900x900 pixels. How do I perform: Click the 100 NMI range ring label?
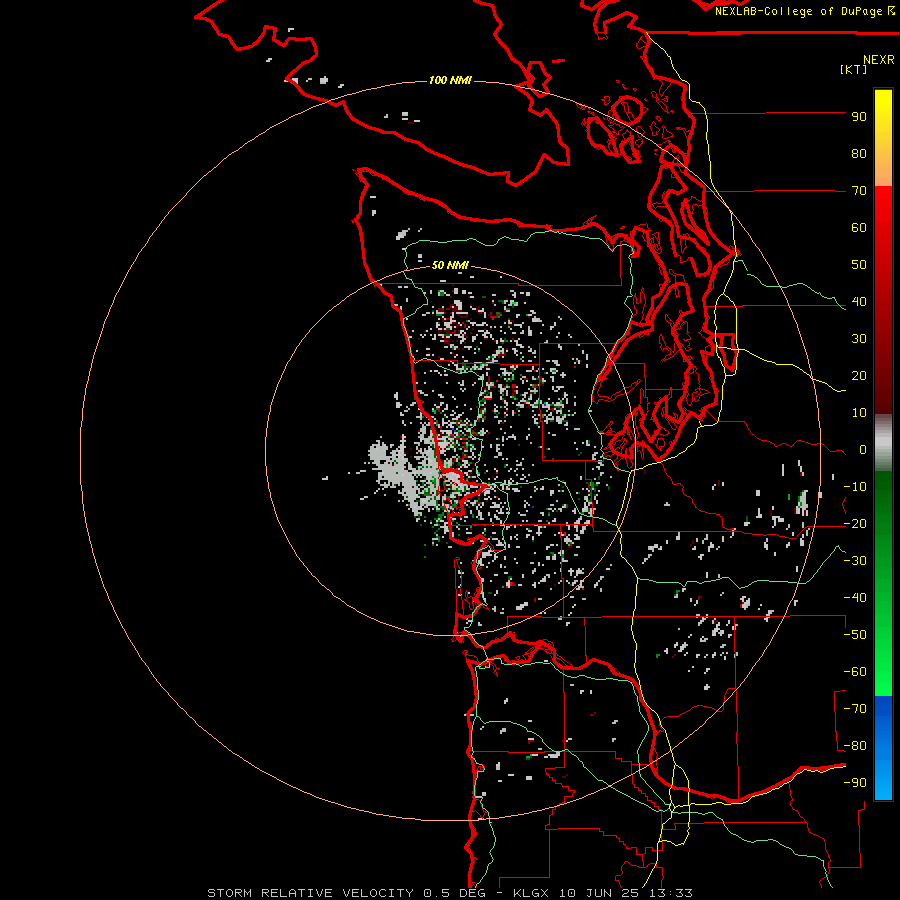[x=450, y=80]
